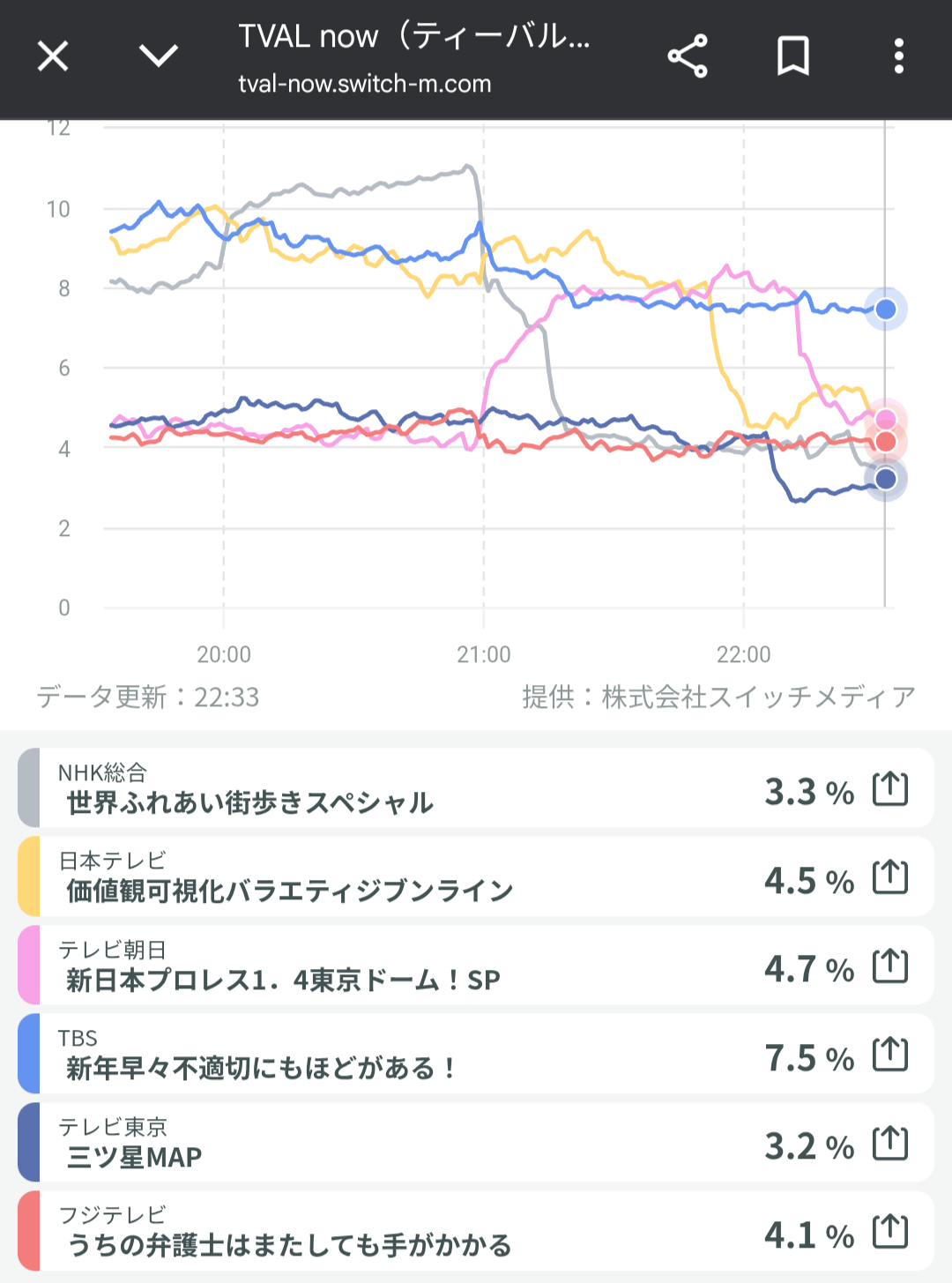The image size is (952, 1283).
Task: Share the テレビ朝日 4.7% rating
Action: point(889,966)
